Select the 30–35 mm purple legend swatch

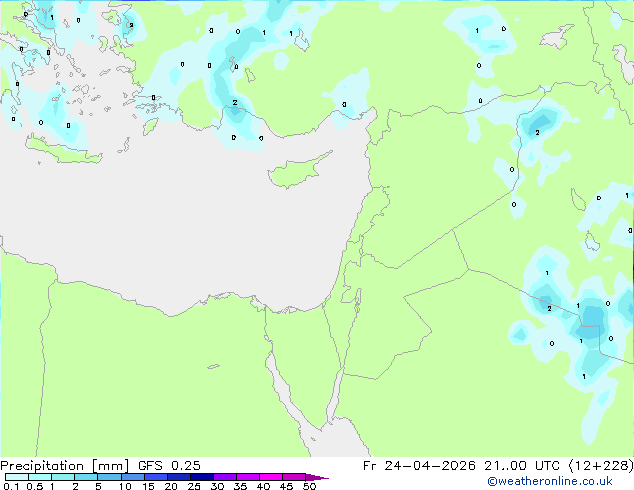[224, 477]
